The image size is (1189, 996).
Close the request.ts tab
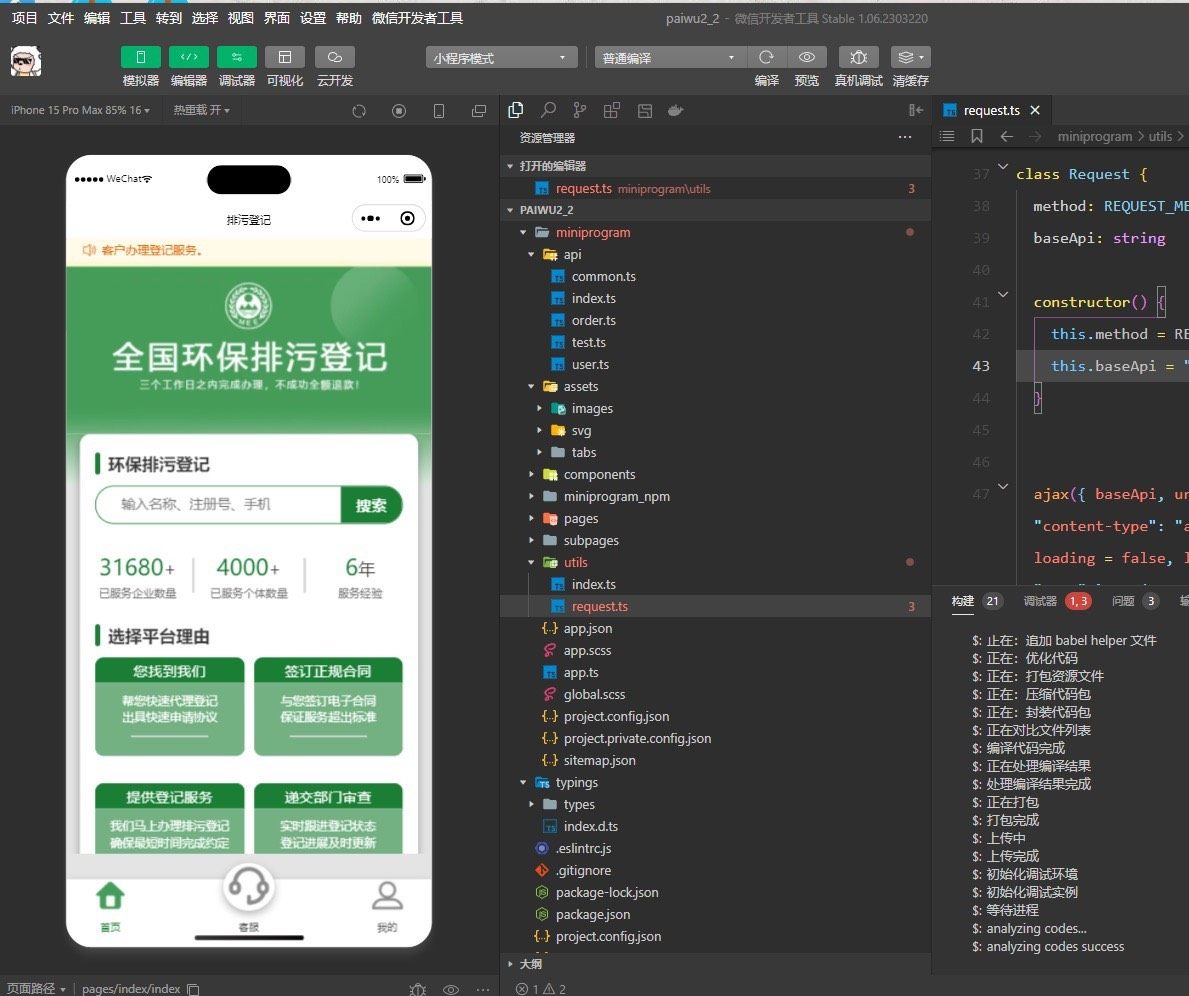[1035, 110]
